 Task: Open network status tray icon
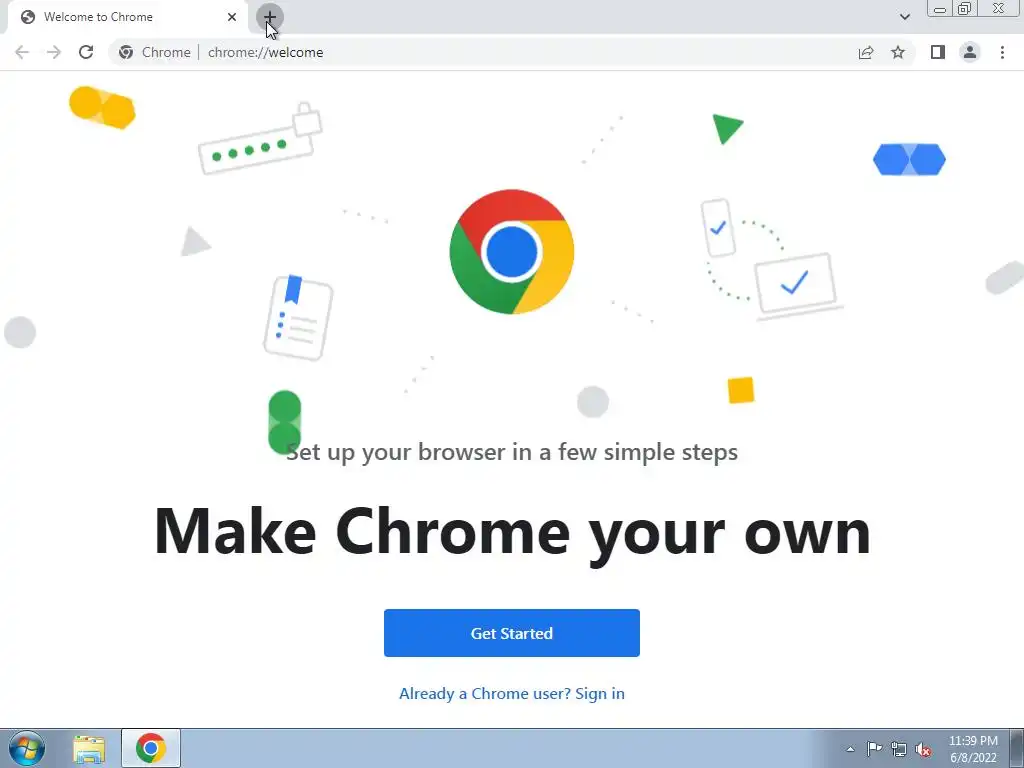(x=899, y=749)
